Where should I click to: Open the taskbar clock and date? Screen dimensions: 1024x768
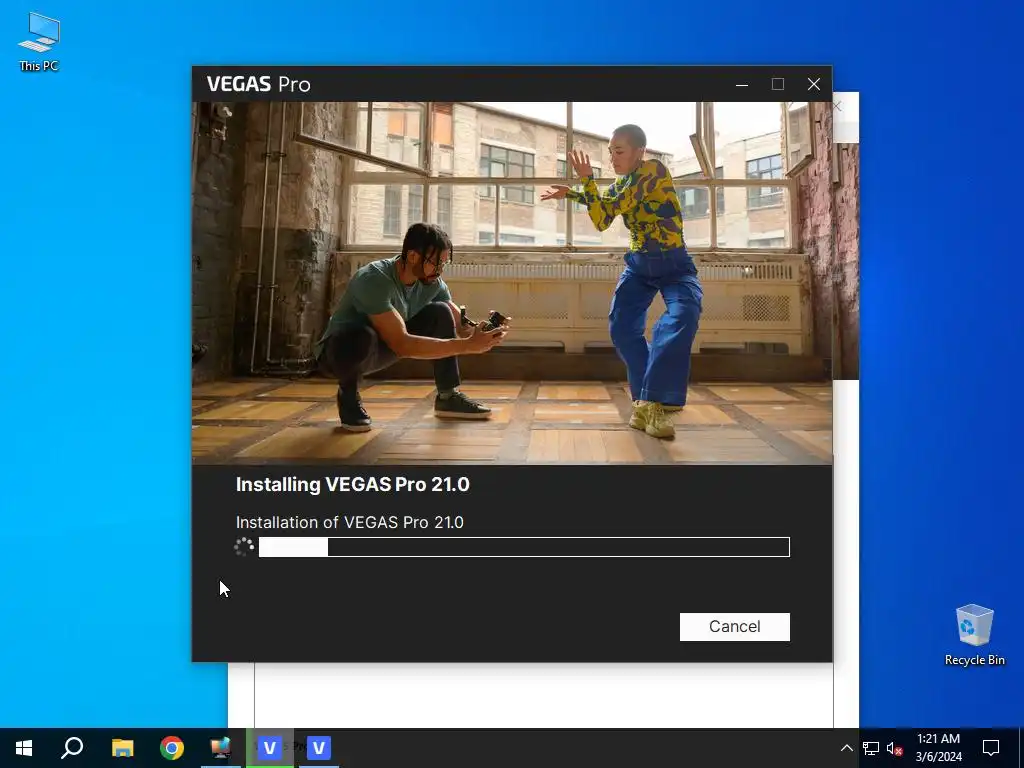(x=938, y=748)
